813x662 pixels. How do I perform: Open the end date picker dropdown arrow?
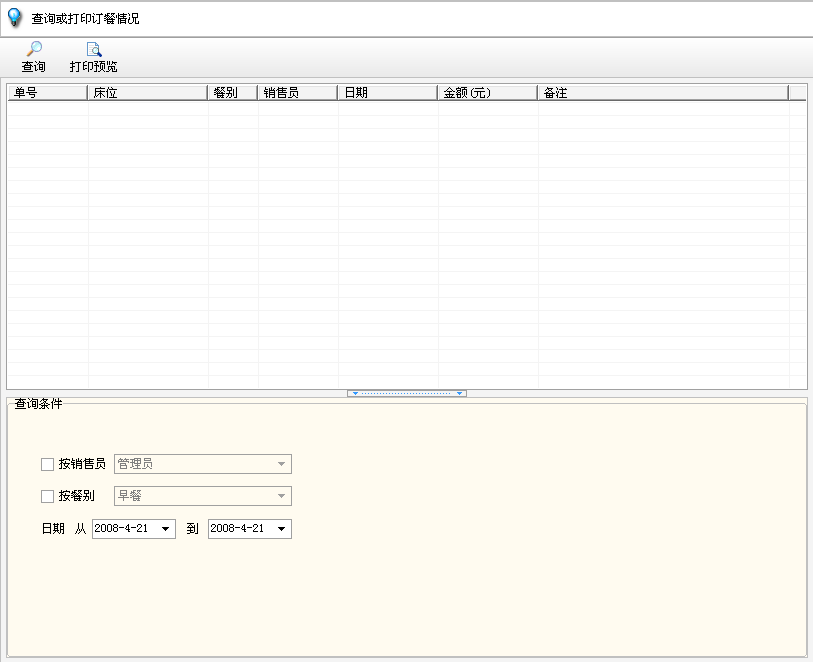pyautogui.click(x=282, y=529)
